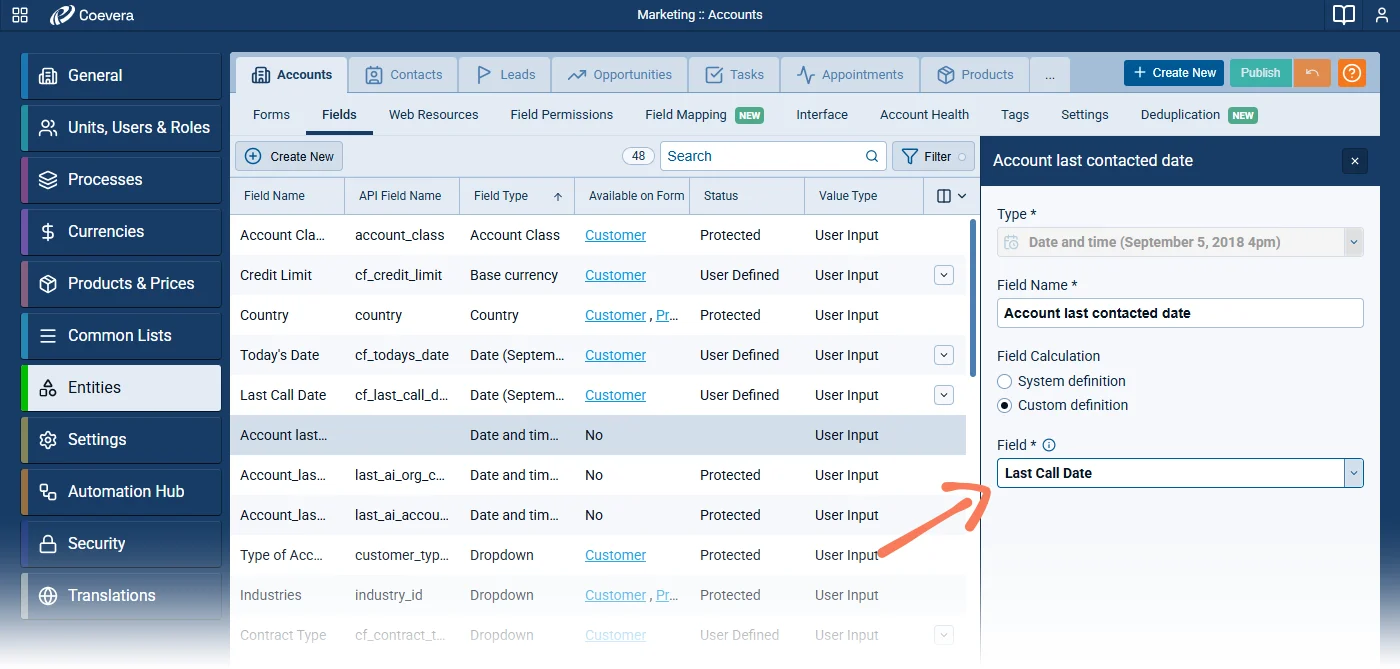Click the blue Create New button at top
The image size is (1400, 669).
click(x=1174, y=73)
